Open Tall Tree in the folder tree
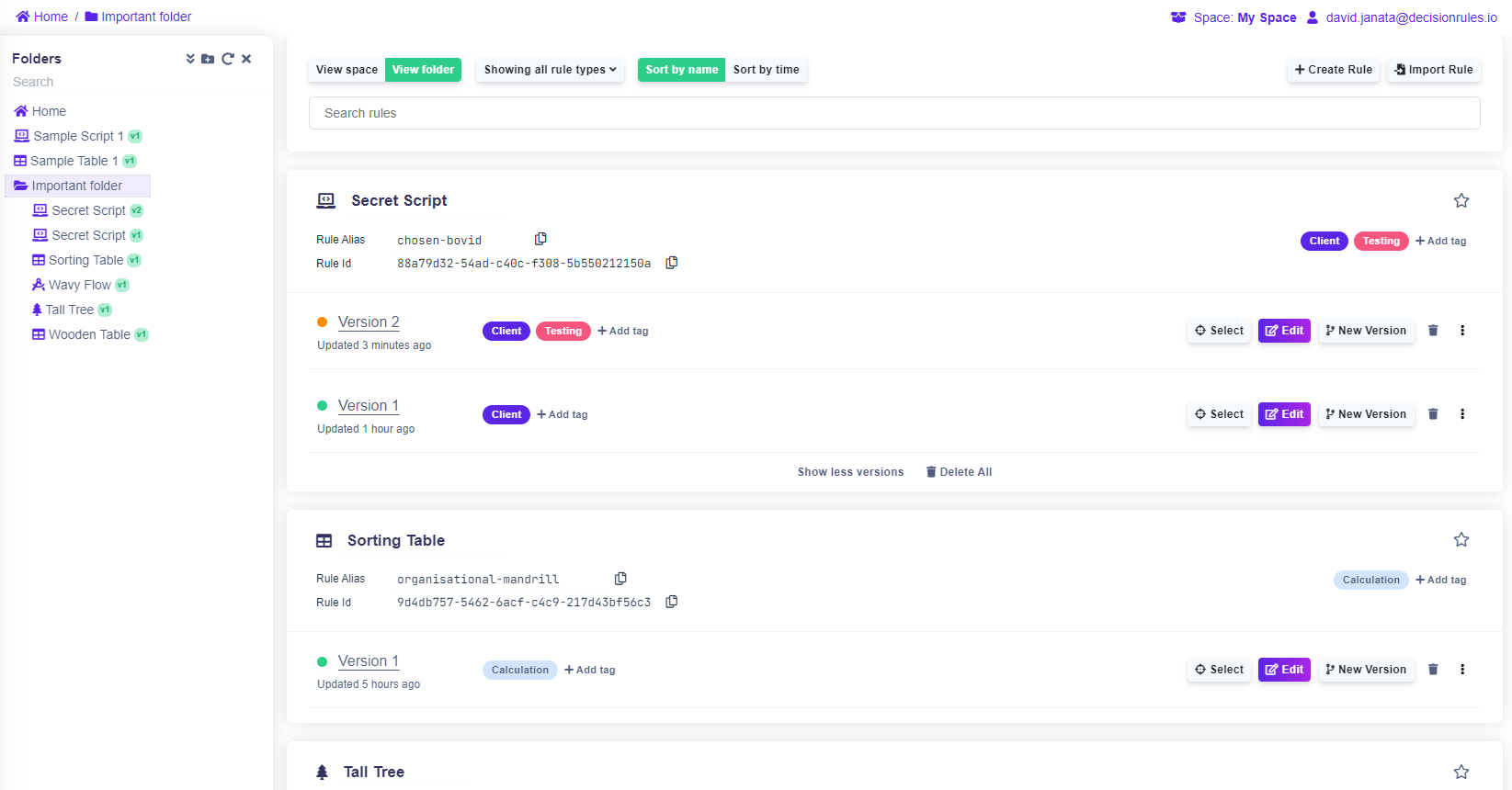 click(x=72, y=310)
